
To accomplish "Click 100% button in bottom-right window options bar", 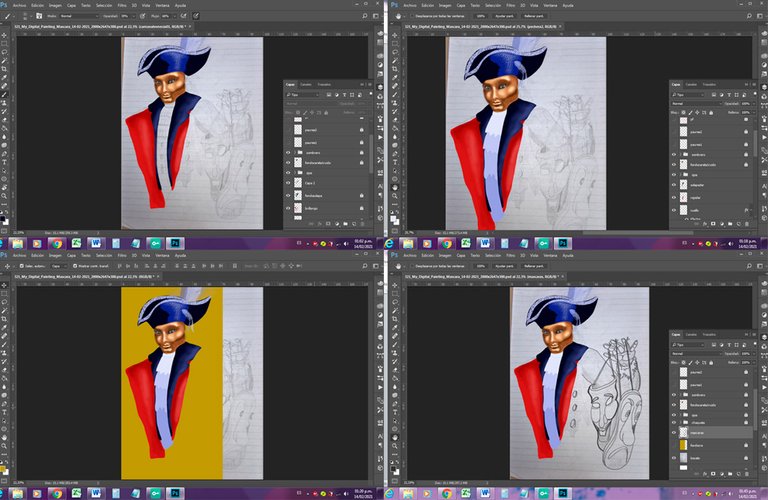I will [480, 266].
